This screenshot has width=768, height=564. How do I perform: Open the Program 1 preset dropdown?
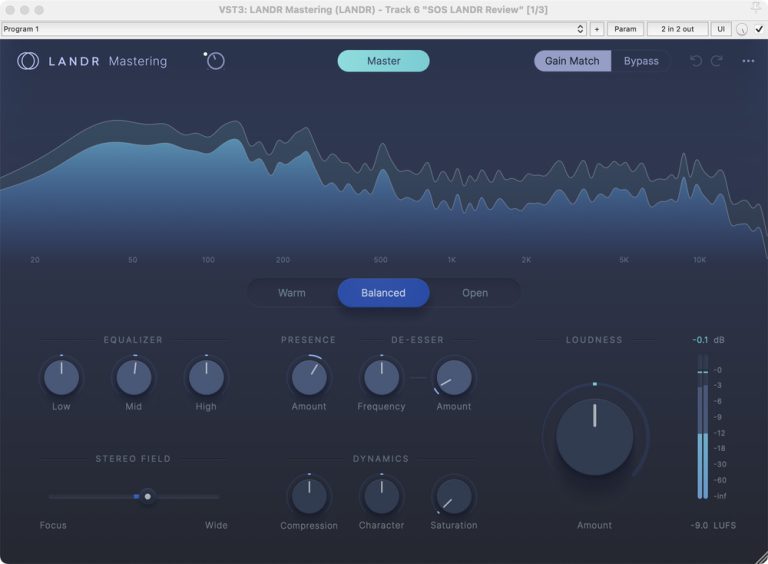294,29
